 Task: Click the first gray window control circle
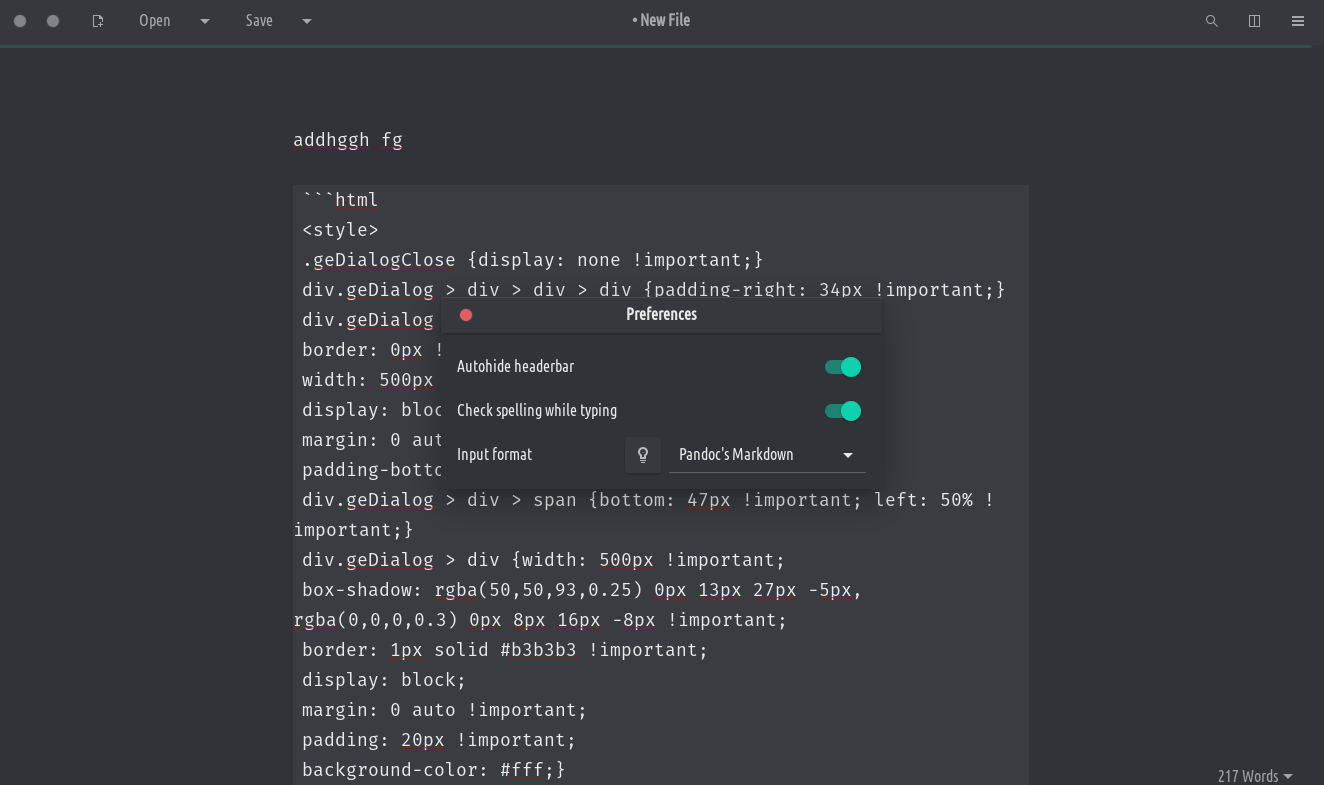20,21
